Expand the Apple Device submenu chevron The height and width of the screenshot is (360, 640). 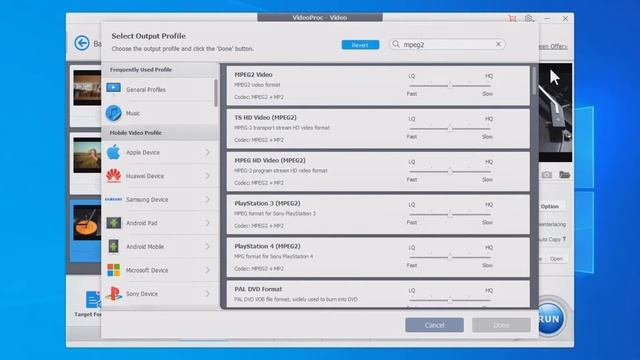[208, 152]
